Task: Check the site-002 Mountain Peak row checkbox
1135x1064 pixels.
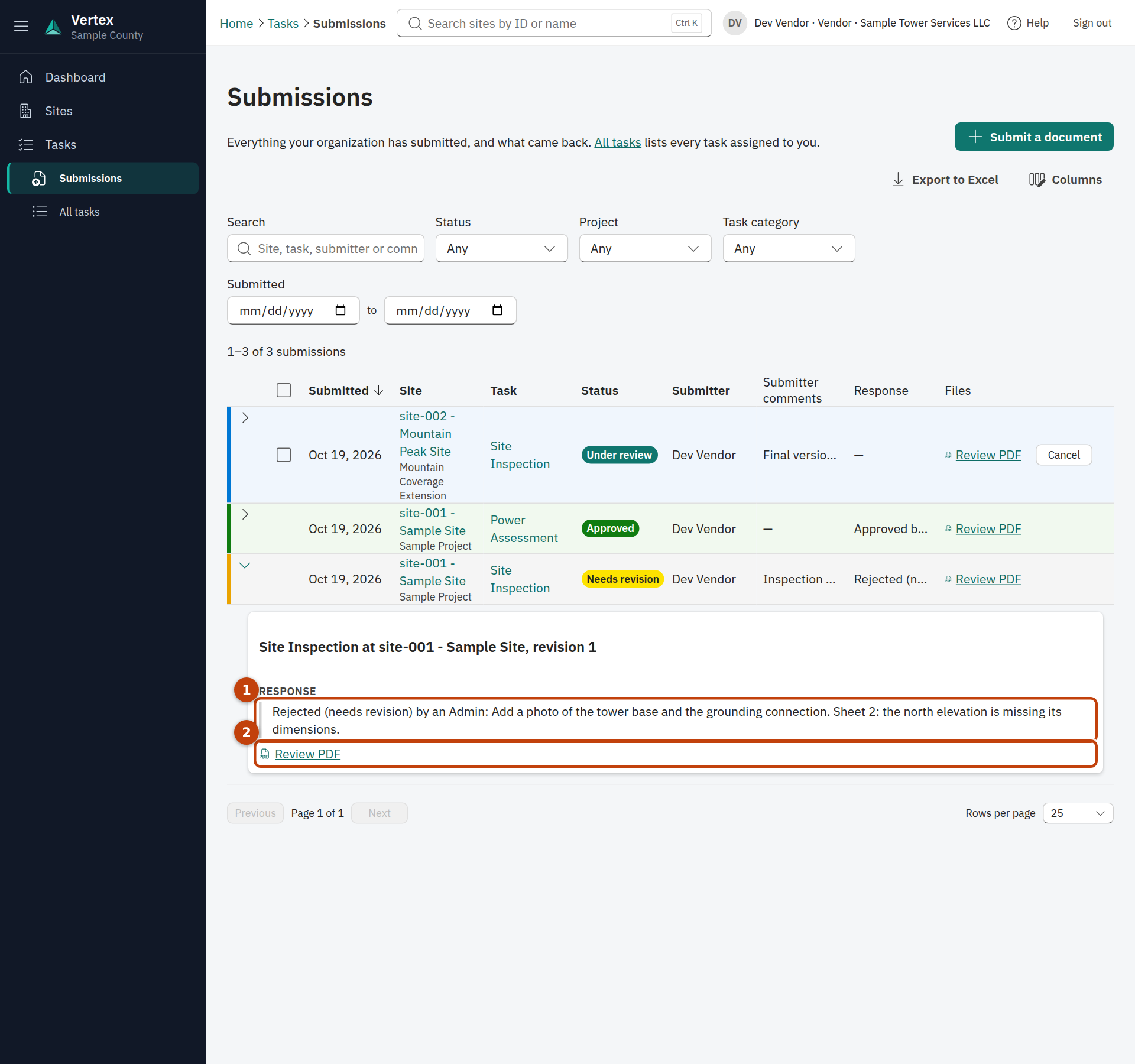Action: click(x=284, y=455)
